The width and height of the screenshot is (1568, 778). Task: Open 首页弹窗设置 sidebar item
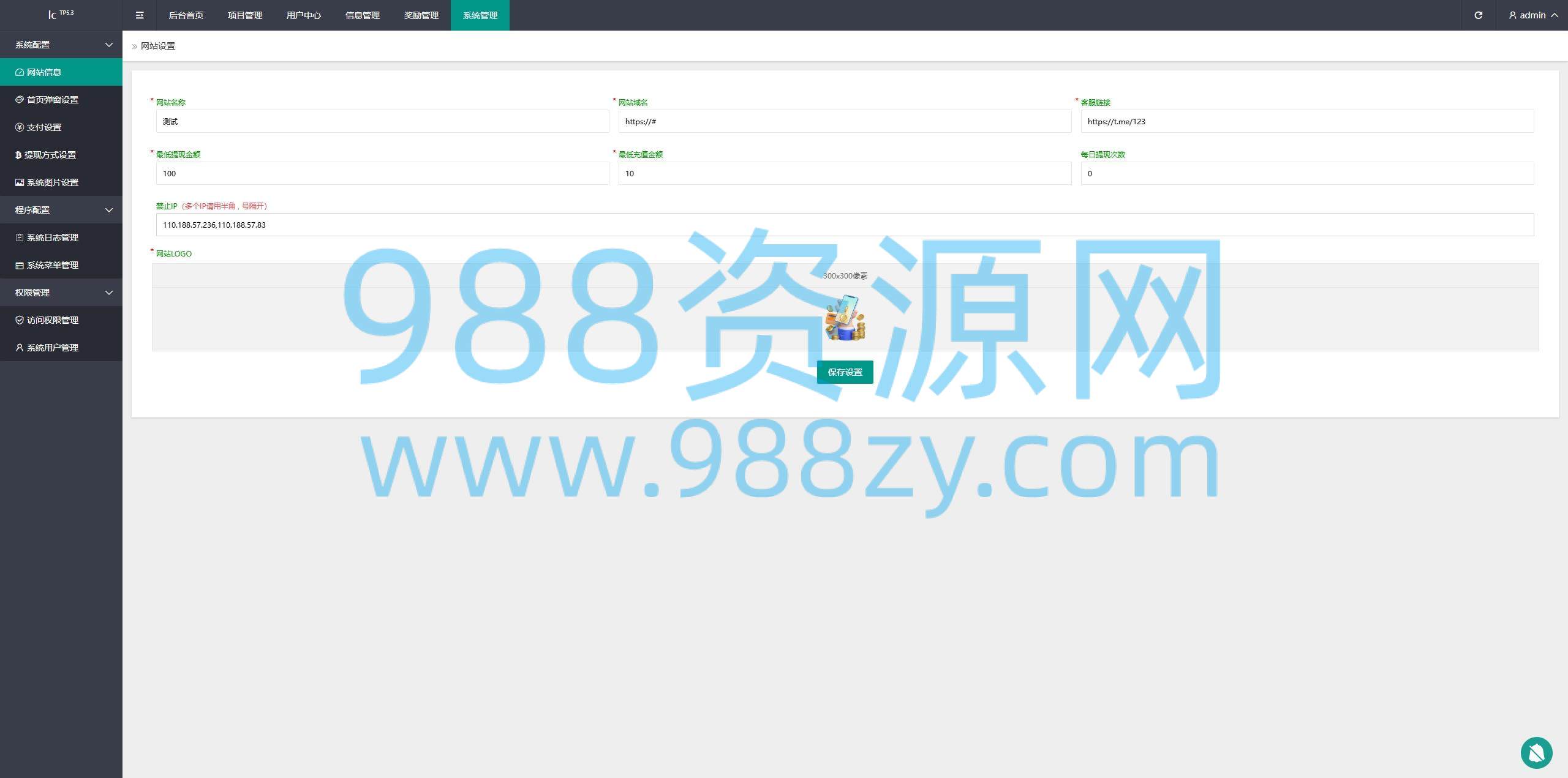point(53,100)
